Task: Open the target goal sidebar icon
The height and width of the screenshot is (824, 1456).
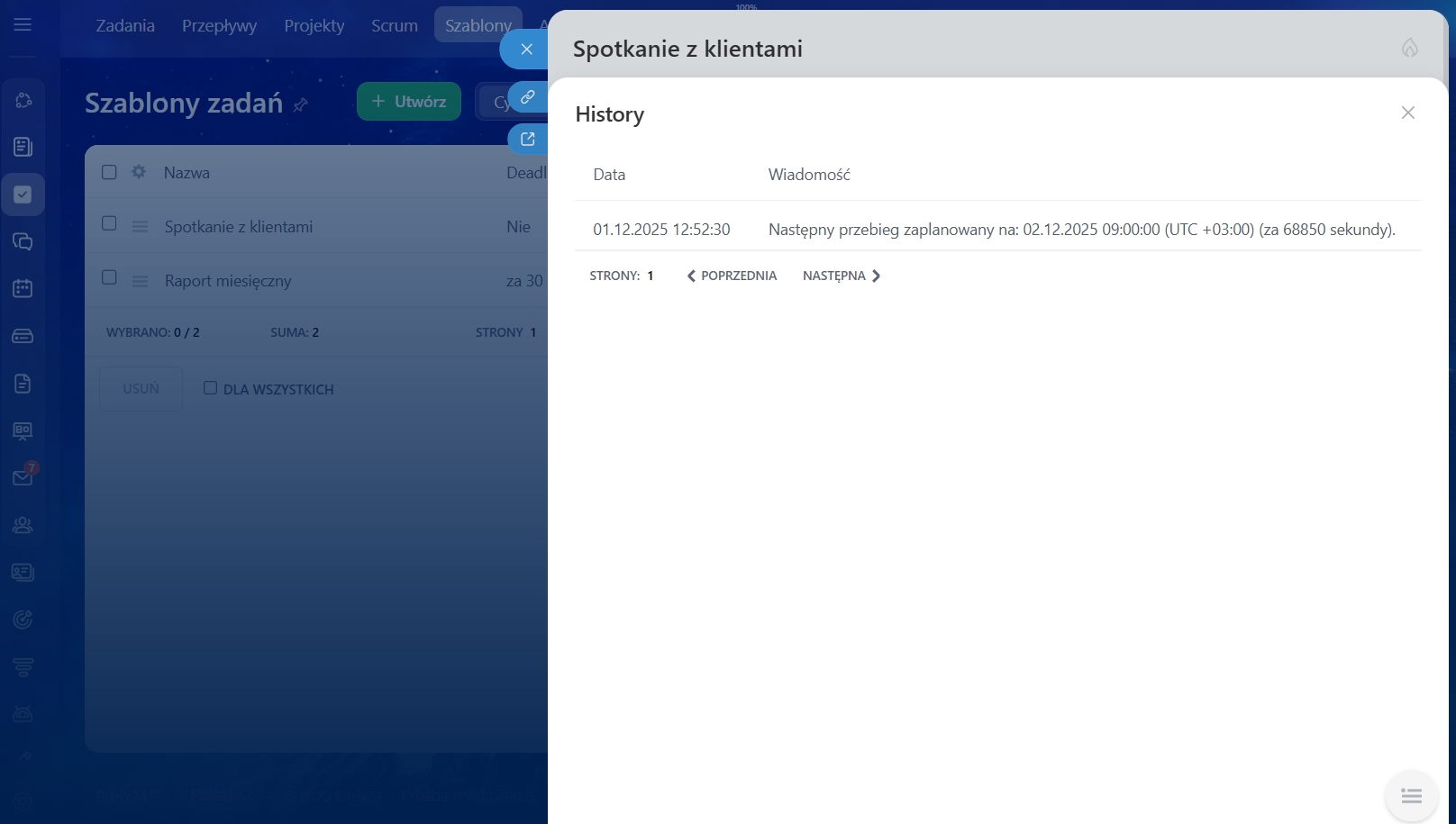Action: click(23, 620)
